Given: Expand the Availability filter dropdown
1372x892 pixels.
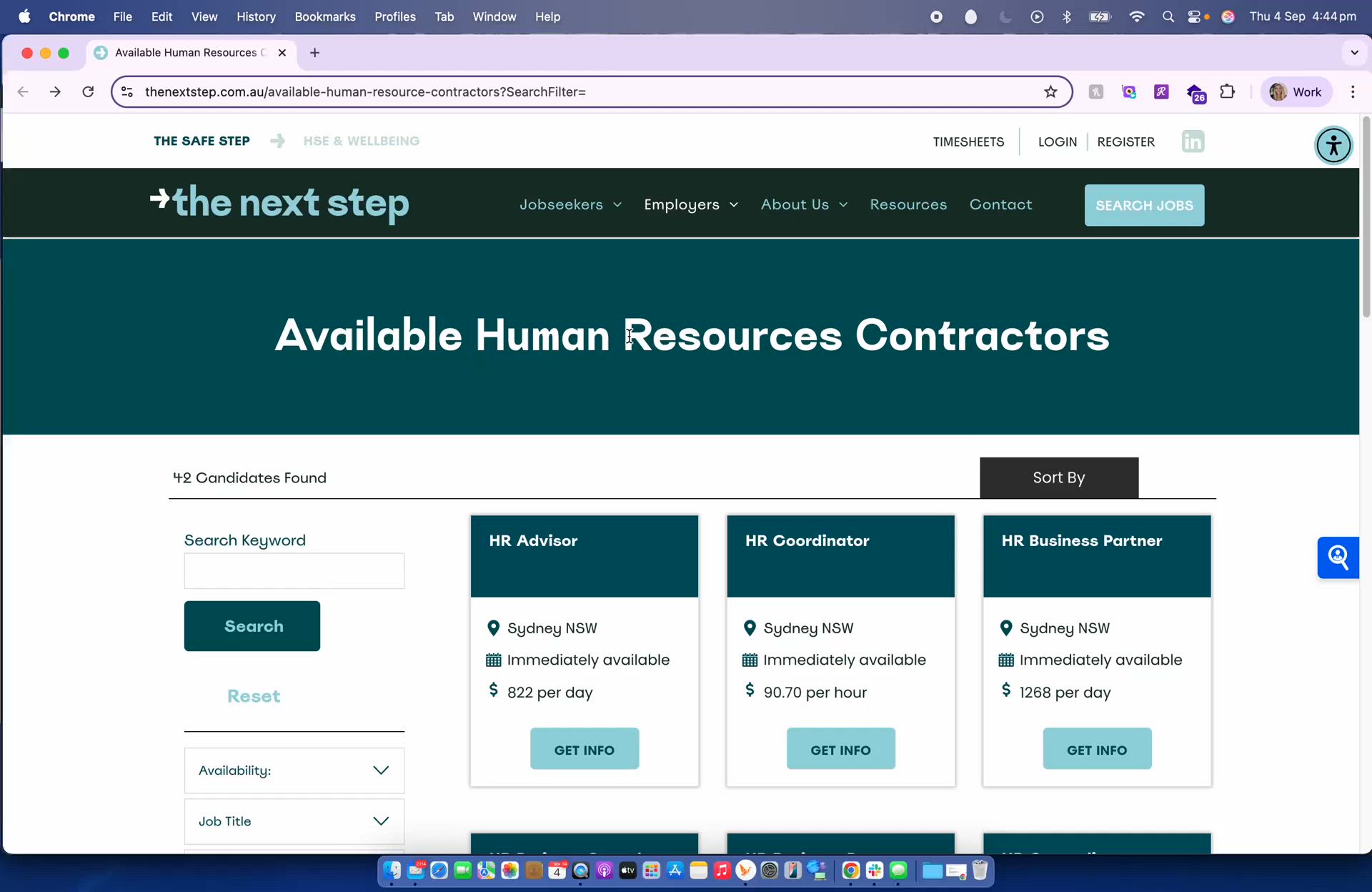Looking at the screenshot, I should 294,770.
